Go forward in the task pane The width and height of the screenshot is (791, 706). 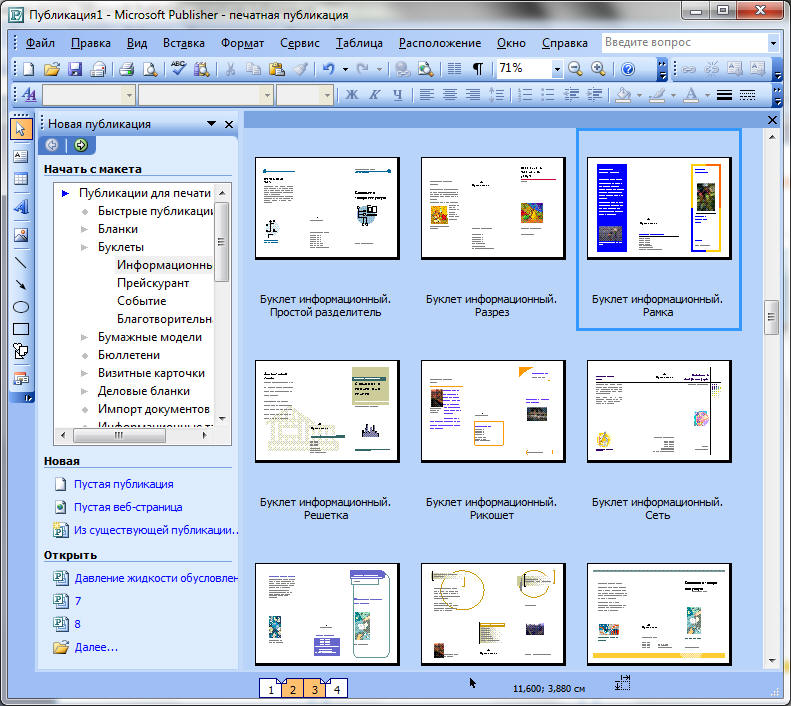81,145
